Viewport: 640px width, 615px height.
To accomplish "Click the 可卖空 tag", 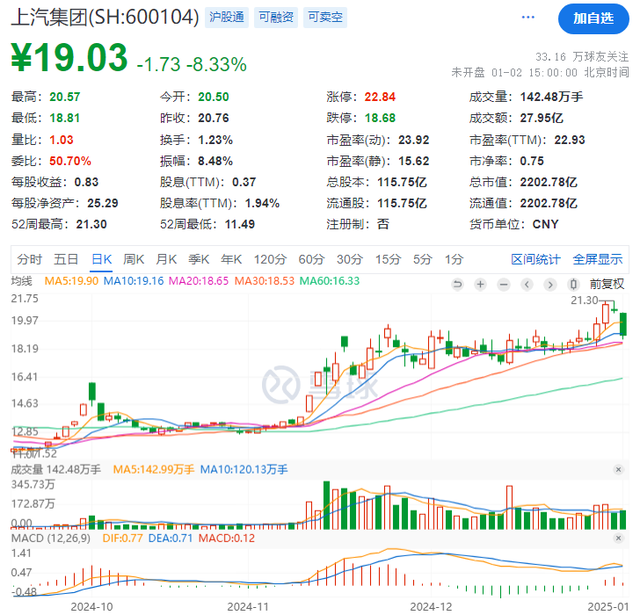I will tap(325, 17).
